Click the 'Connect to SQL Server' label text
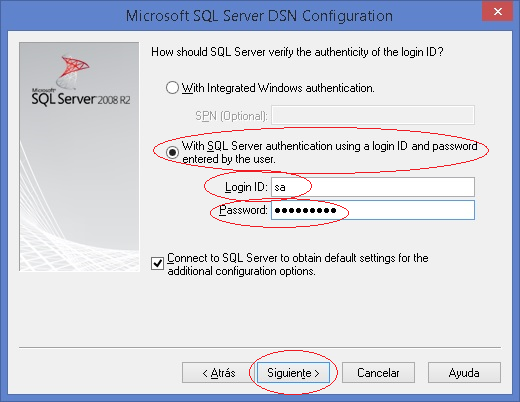Viewport: 520px width, 402px height. [x=298, y=264]
